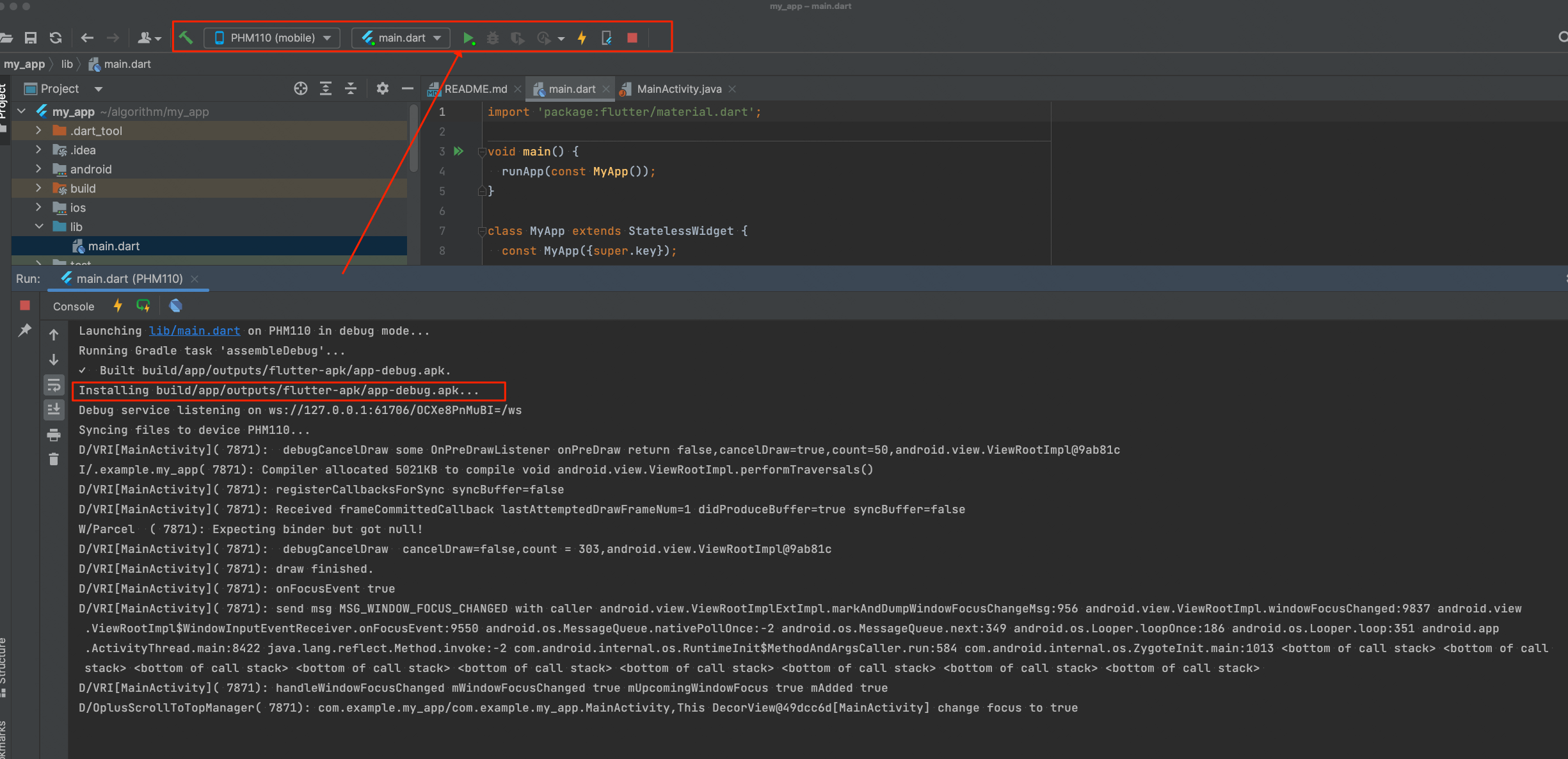Click the green Run button in toolbar

pyautogui.click(x=468, y=38)
